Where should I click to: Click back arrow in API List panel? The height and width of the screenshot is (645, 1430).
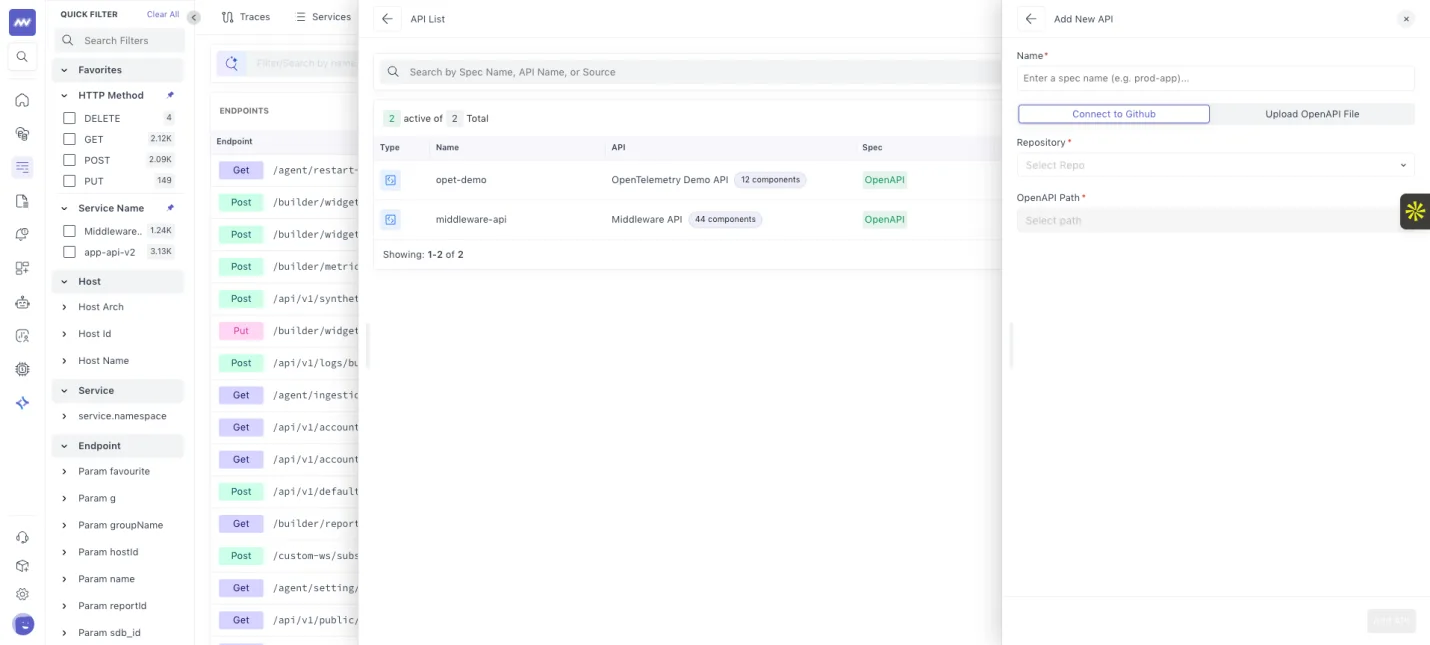pos(387,19)
